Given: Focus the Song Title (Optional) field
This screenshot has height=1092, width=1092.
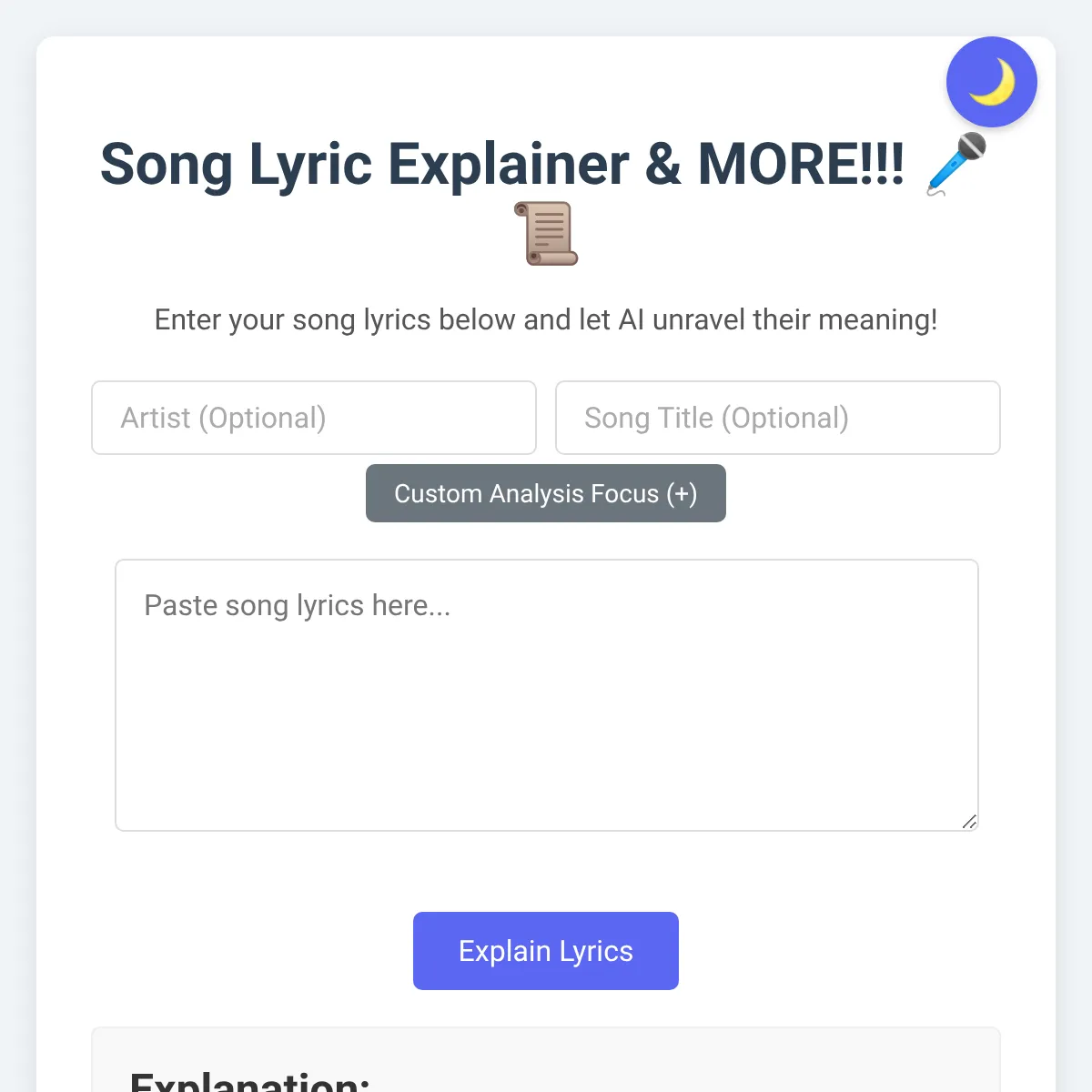Looking at the screenshot, I should click(x=778, y=418).
